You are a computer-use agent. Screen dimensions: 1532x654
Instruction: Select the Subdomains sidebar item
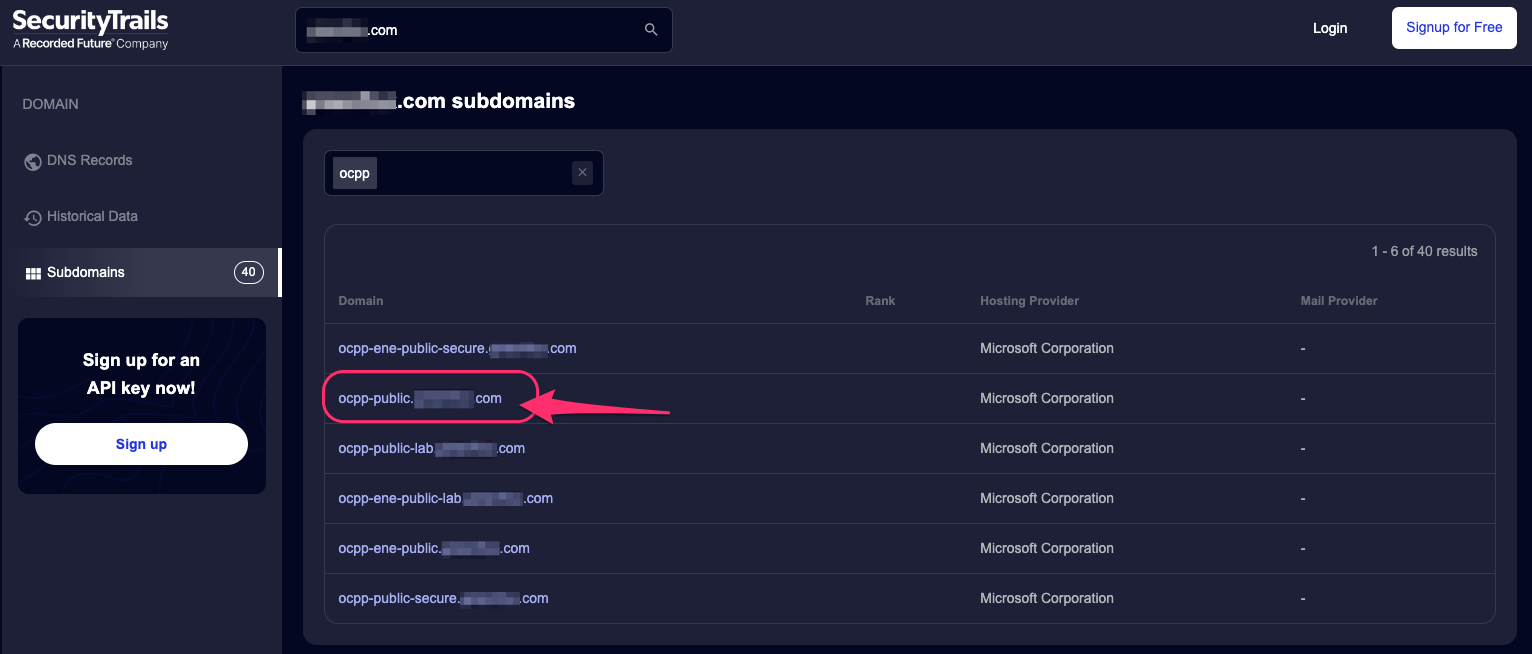(141, 272)
